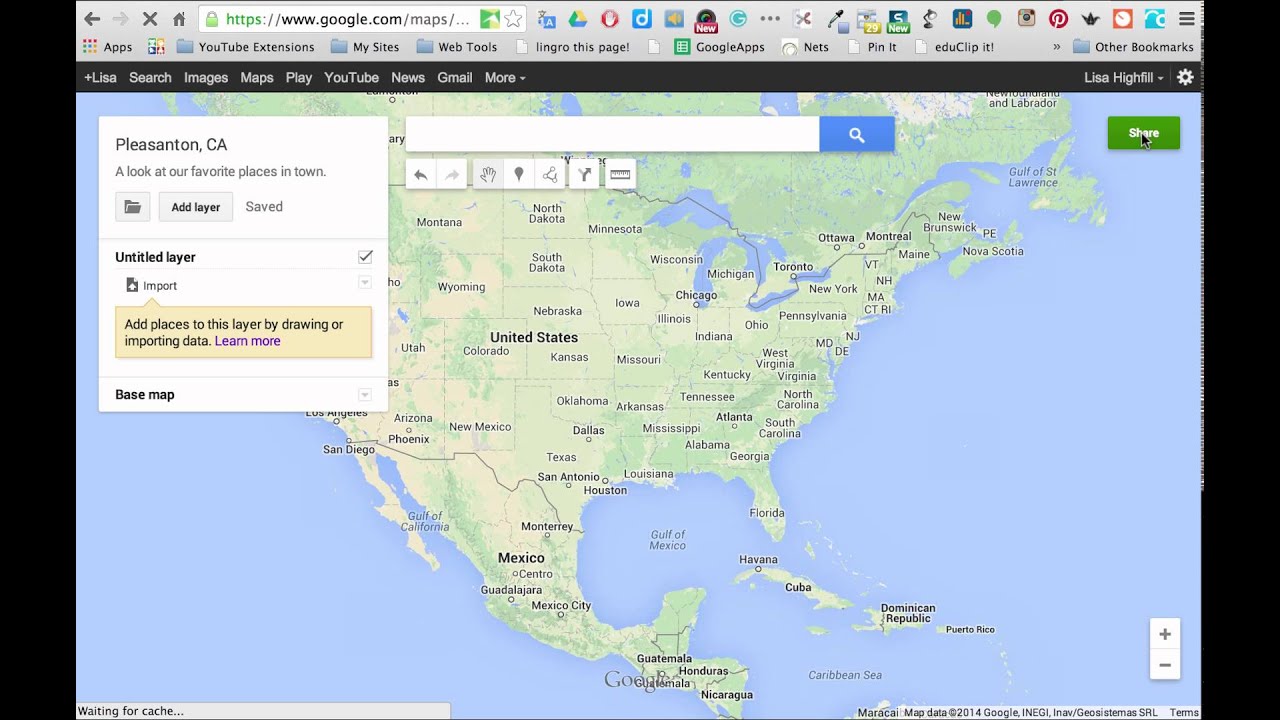The width and height of the screenshot is (1280, 720).
Task: Open Lisa Highfill account dropdown
Action: tap(1124, 77)
